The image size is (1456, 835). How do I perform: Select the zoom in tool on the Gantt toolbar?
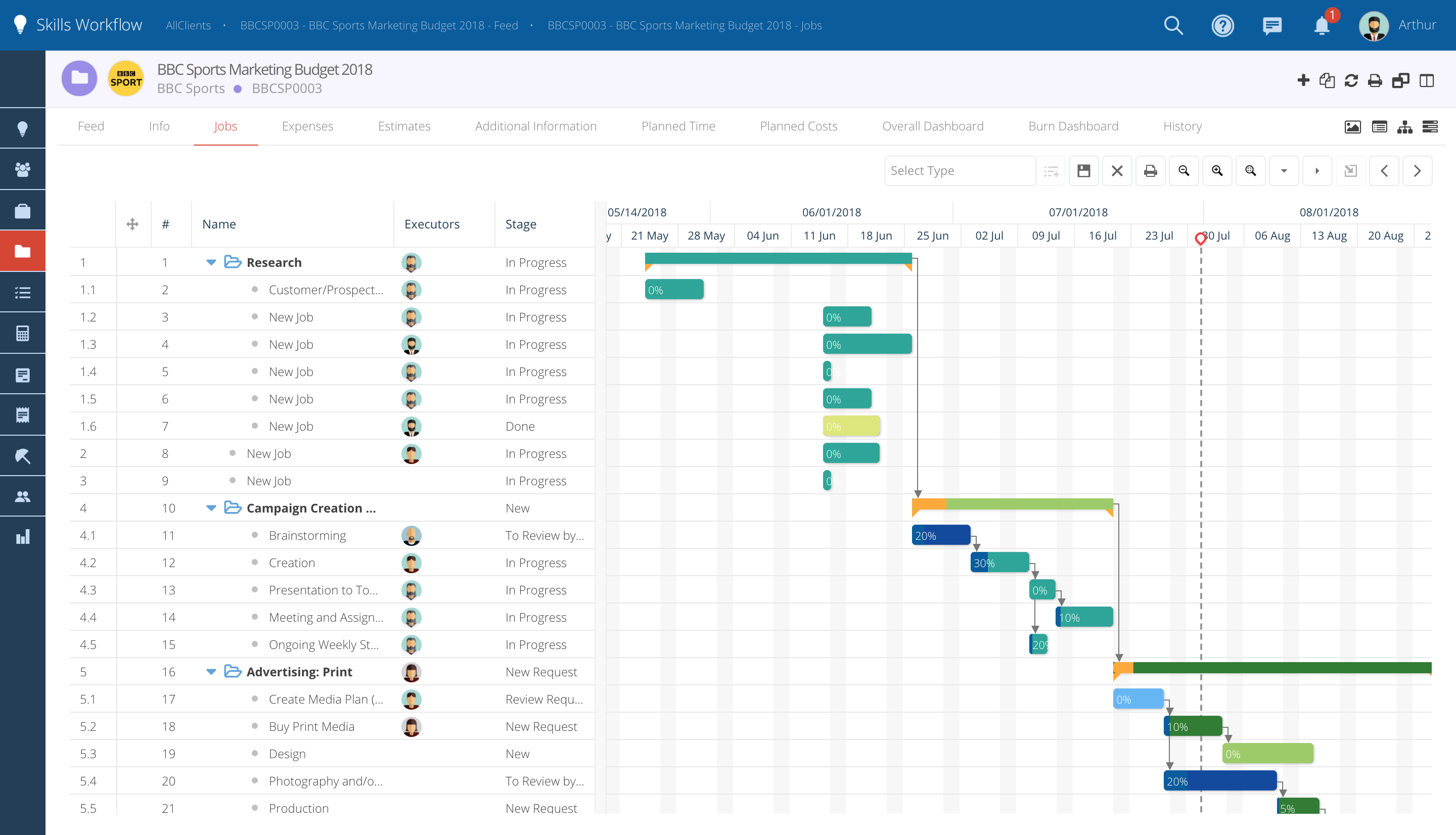pyautogui.click(x=1217, y=170)
